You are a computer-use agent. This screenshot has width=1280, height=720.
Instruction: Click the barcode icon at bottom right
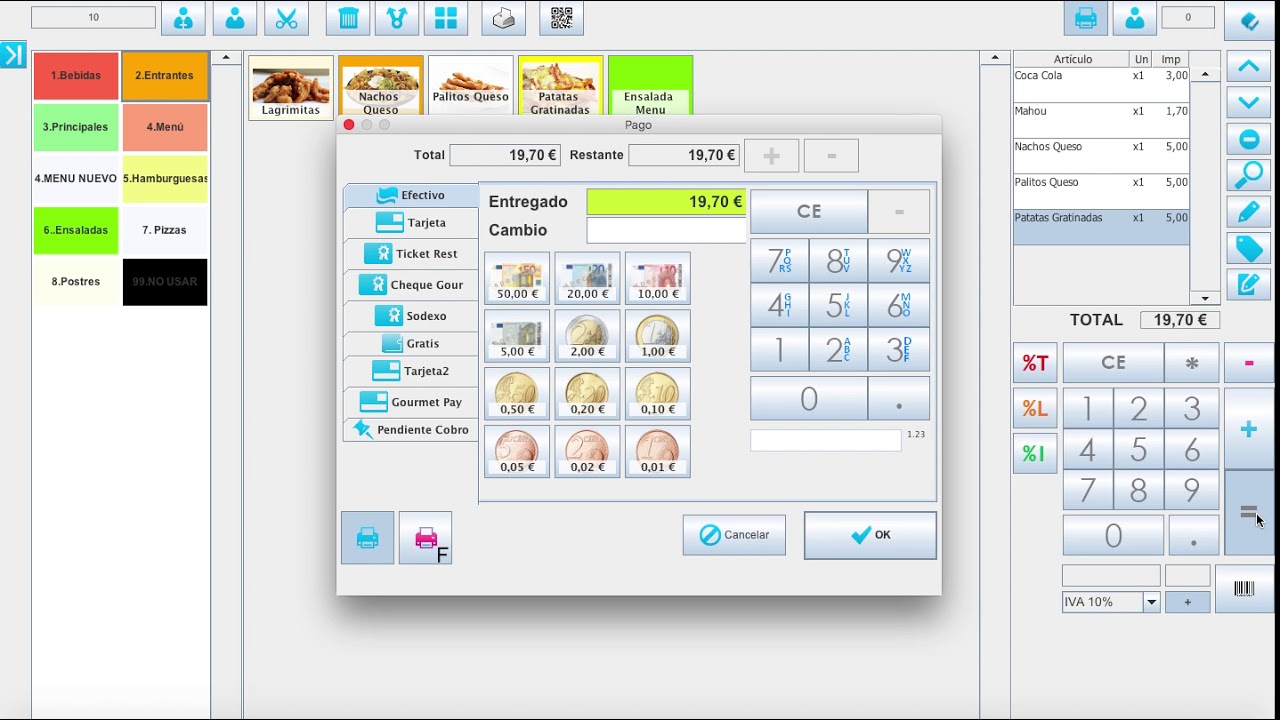[1244, 589]
